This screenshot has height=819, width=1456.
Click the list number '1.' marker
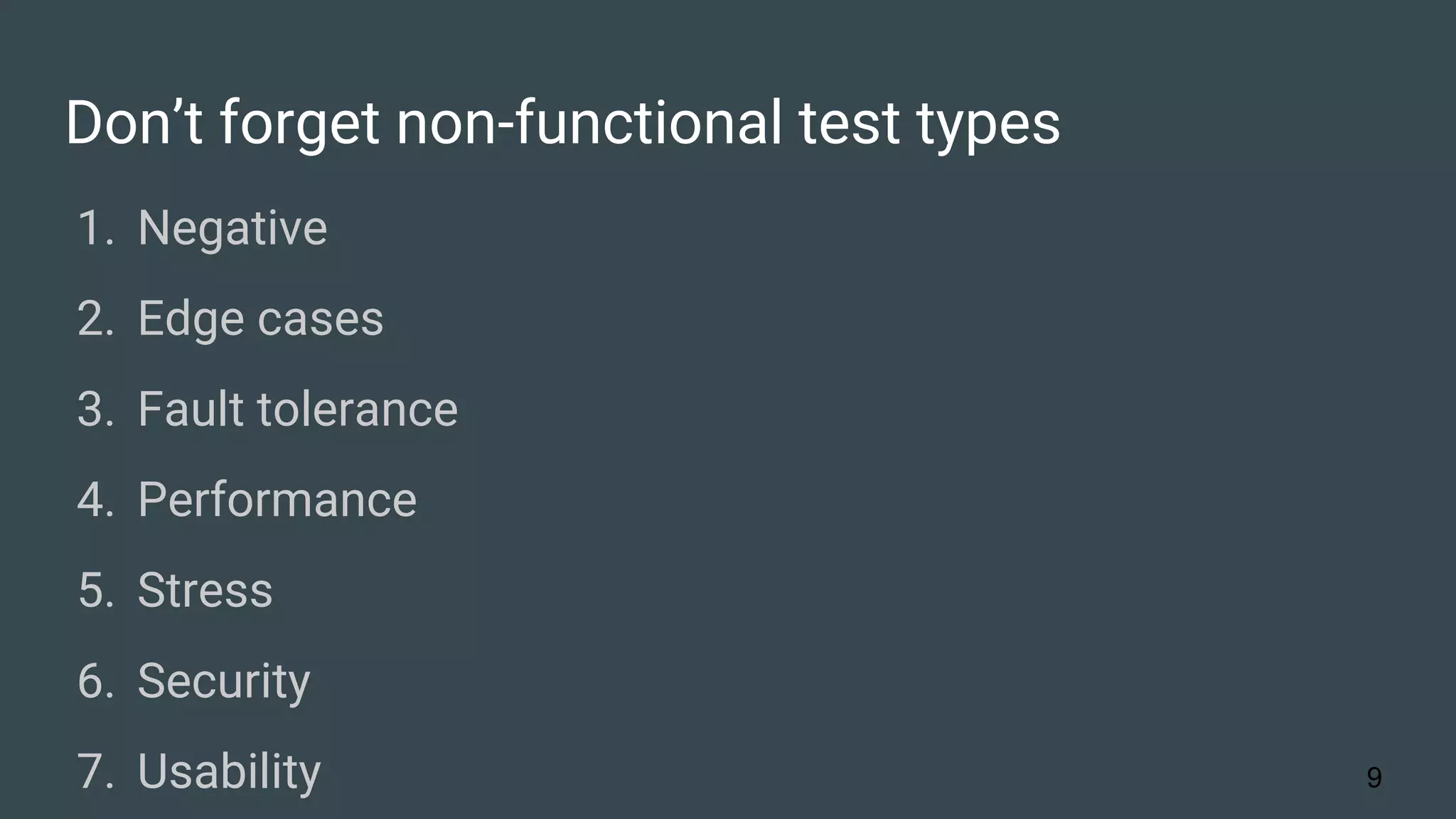pos(96,228)
